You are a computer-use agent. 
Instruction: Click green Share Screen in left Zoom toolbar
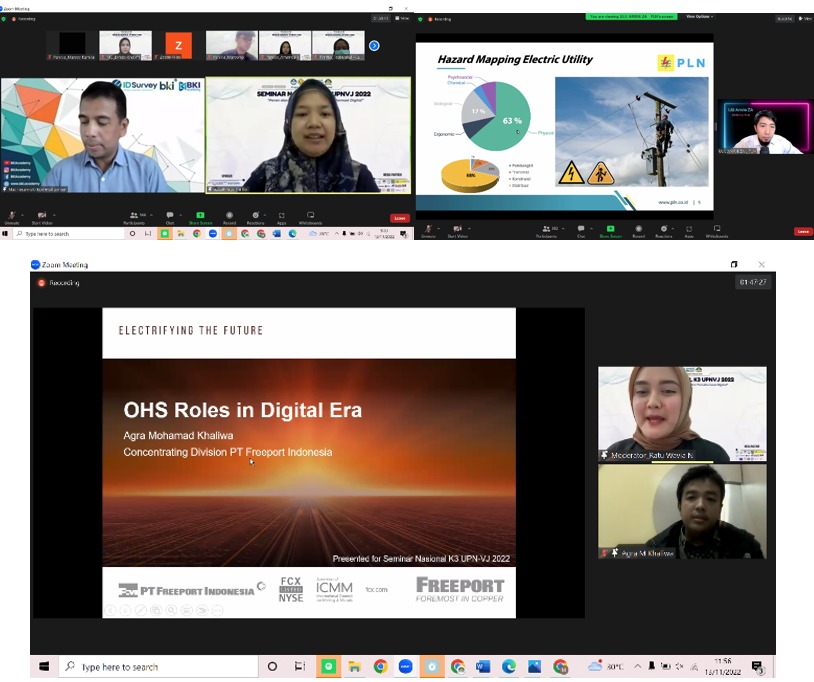(200, 214)
